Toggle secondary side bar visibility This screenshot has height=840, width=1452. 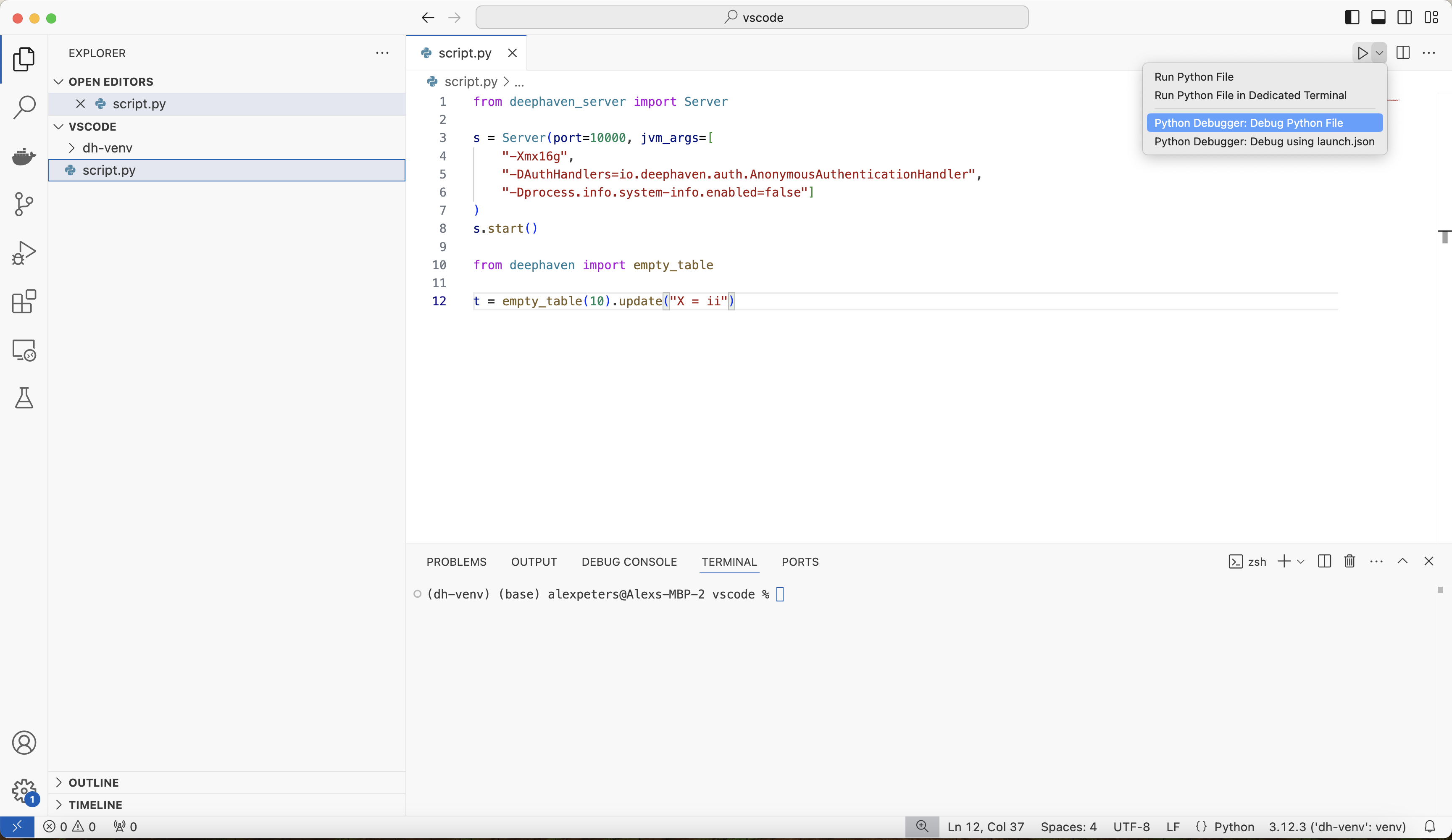tap(1405, 17)
